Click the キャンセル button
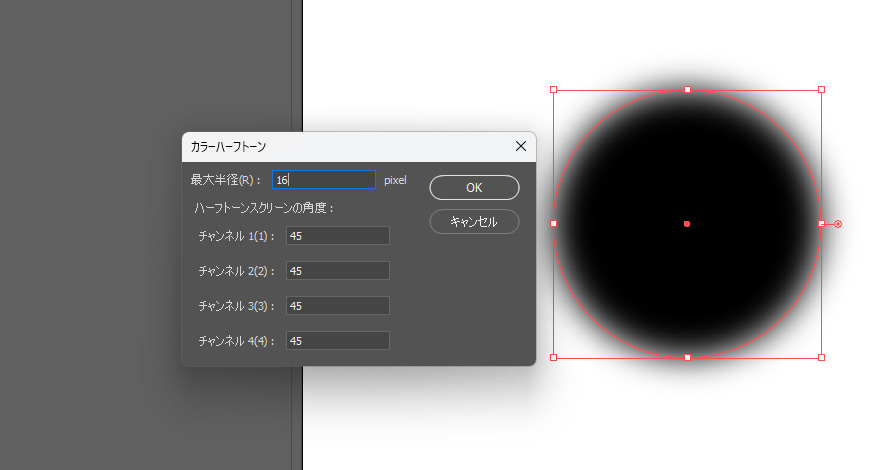The image size is (870, 470). click(474, 222)
